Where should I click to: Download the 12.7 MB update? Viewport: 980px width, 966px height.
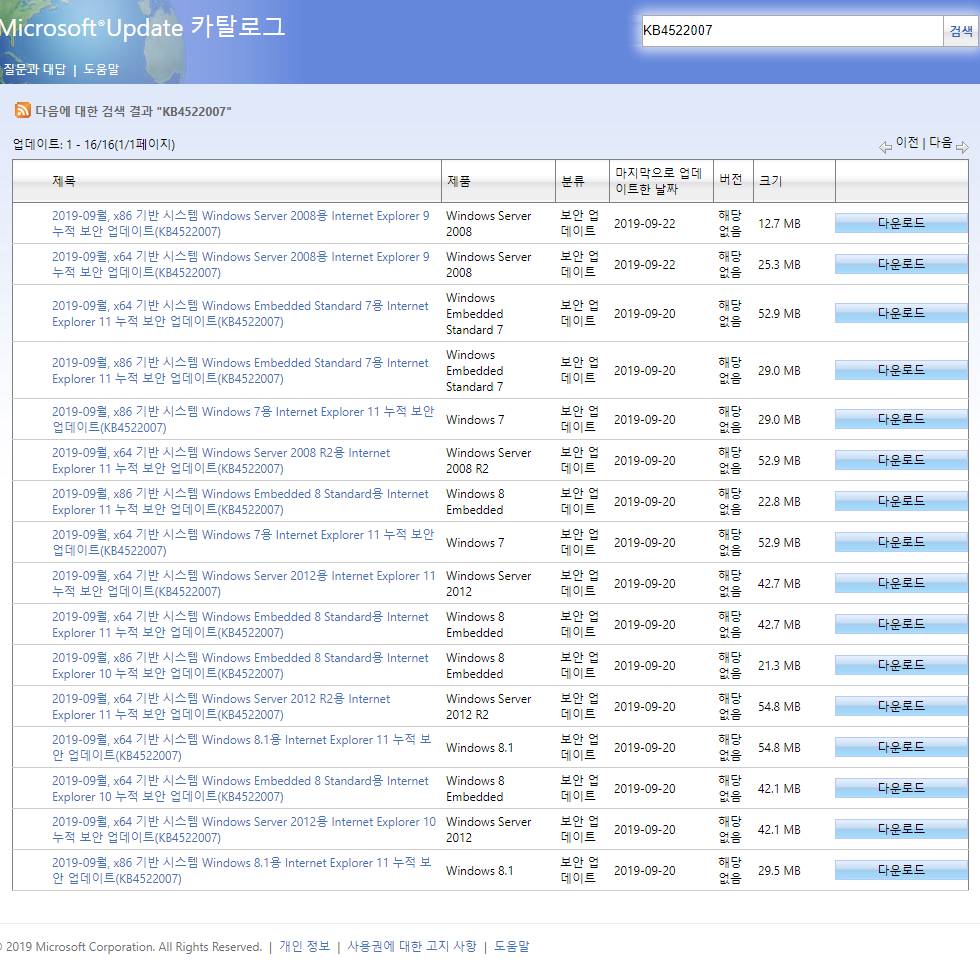(901, 223)
